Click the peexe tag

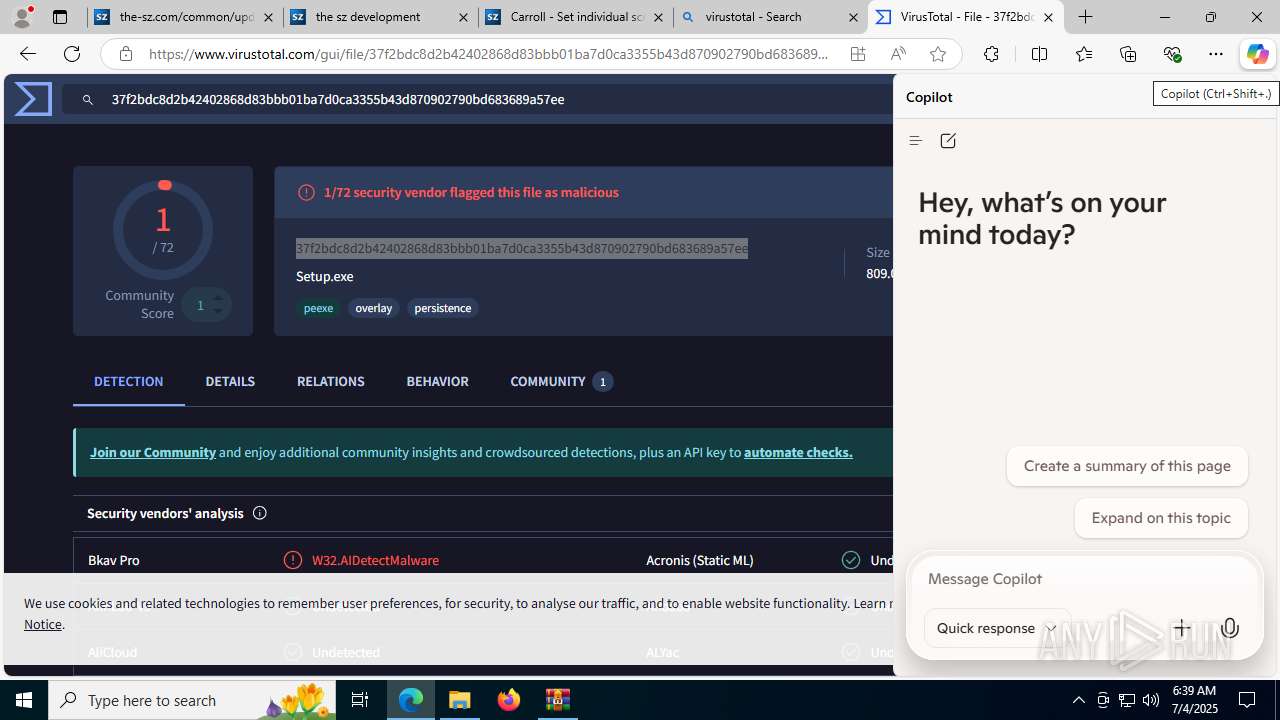click(318, 308)
